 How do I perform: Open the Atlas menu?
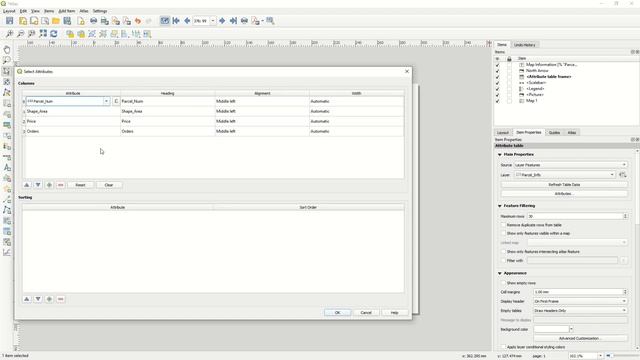[84, 11]
